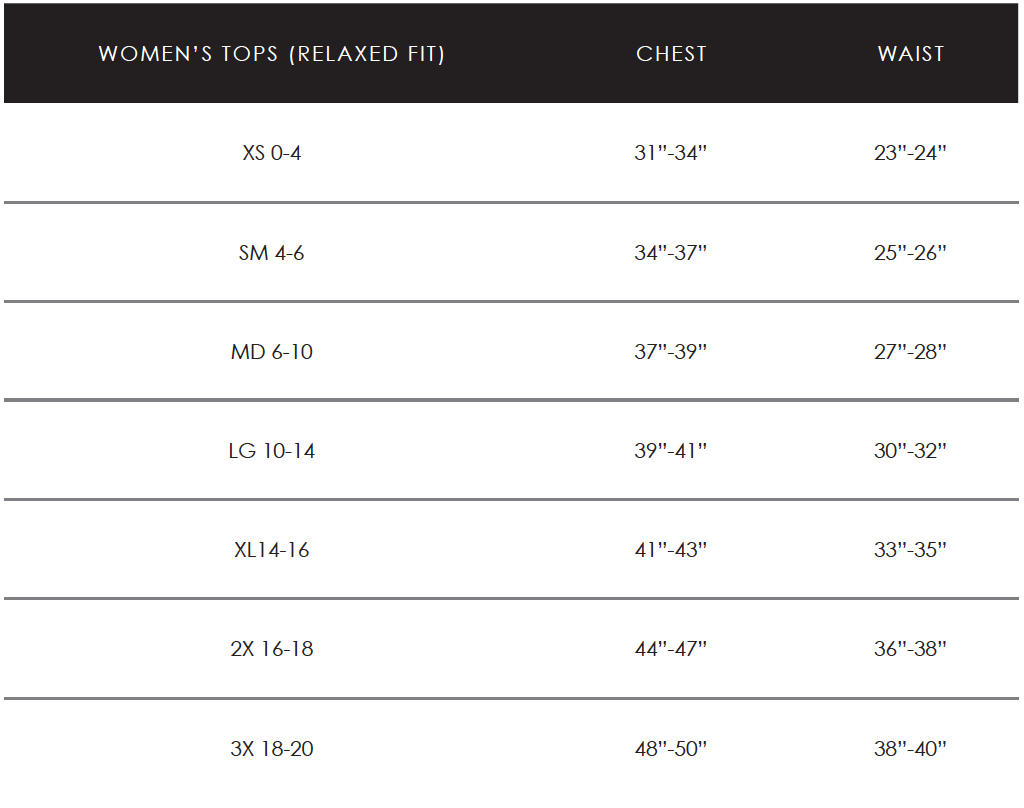
Task: Click the LG waist value 30"-32"
Action: (910, 451)
